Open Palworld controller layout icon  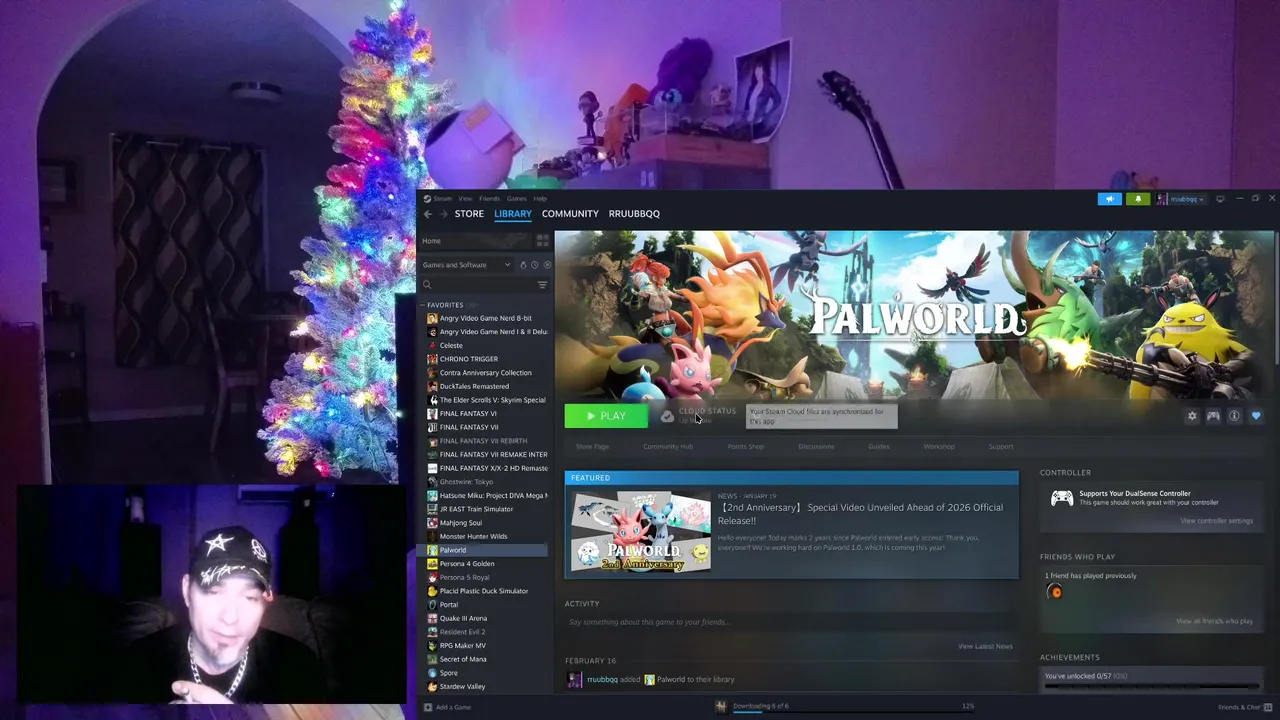(1213, 416)
